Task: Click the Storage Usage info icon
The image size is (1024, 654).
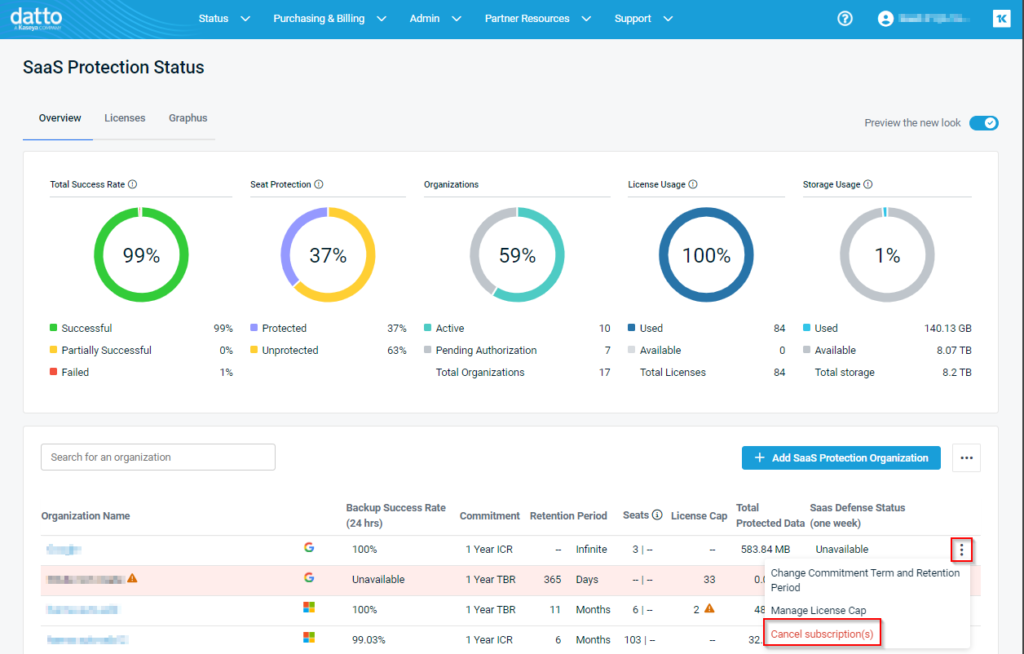Action: coord(868,185)
